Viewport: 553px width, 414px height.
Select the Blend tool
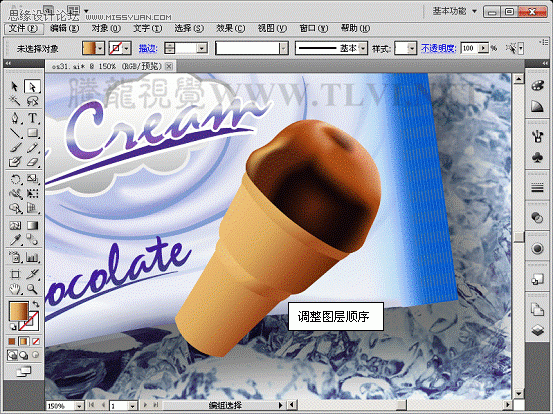[x=32, y=240]
